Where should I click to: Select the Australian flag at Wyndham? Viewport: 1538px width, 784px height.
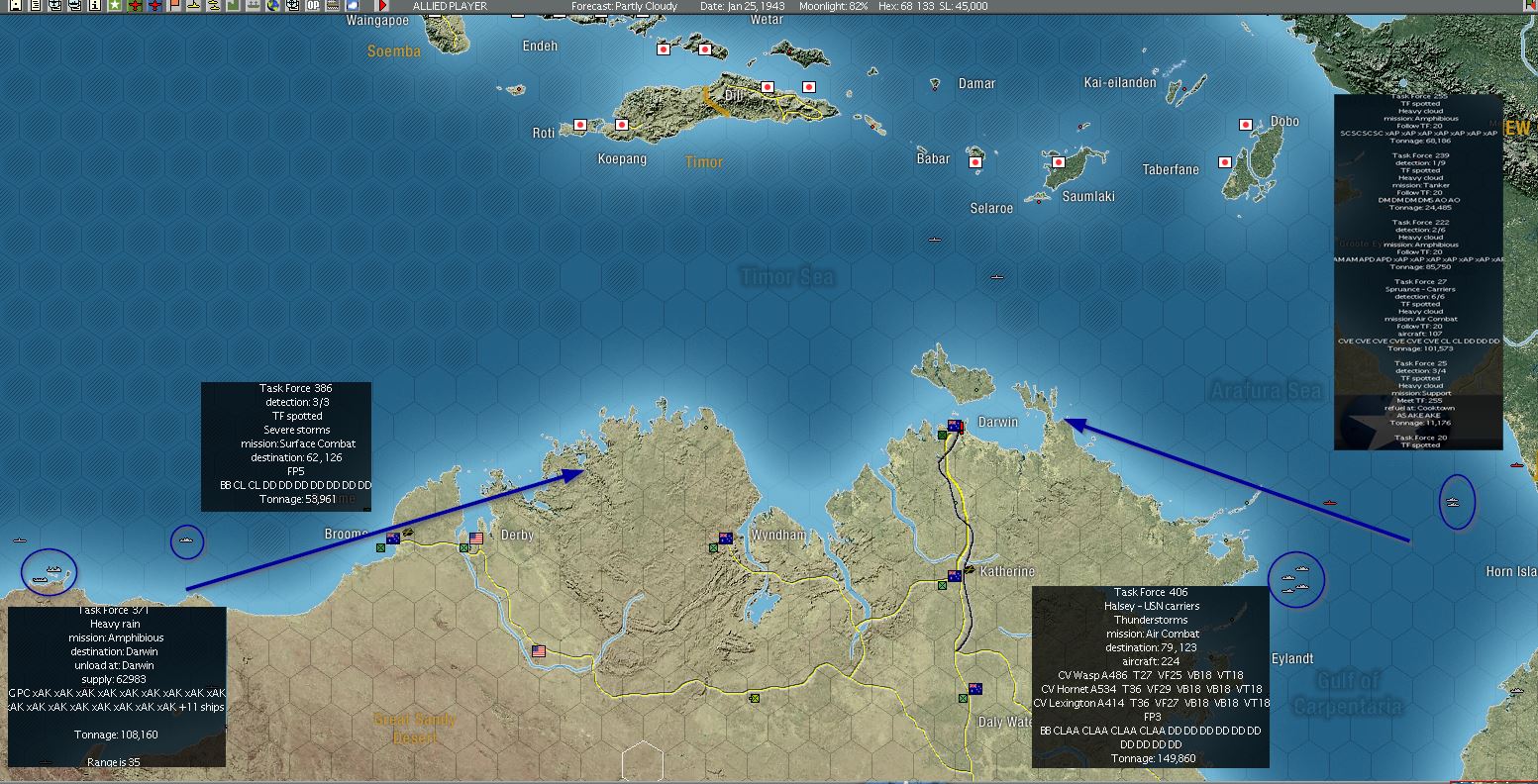click(726, 539)
